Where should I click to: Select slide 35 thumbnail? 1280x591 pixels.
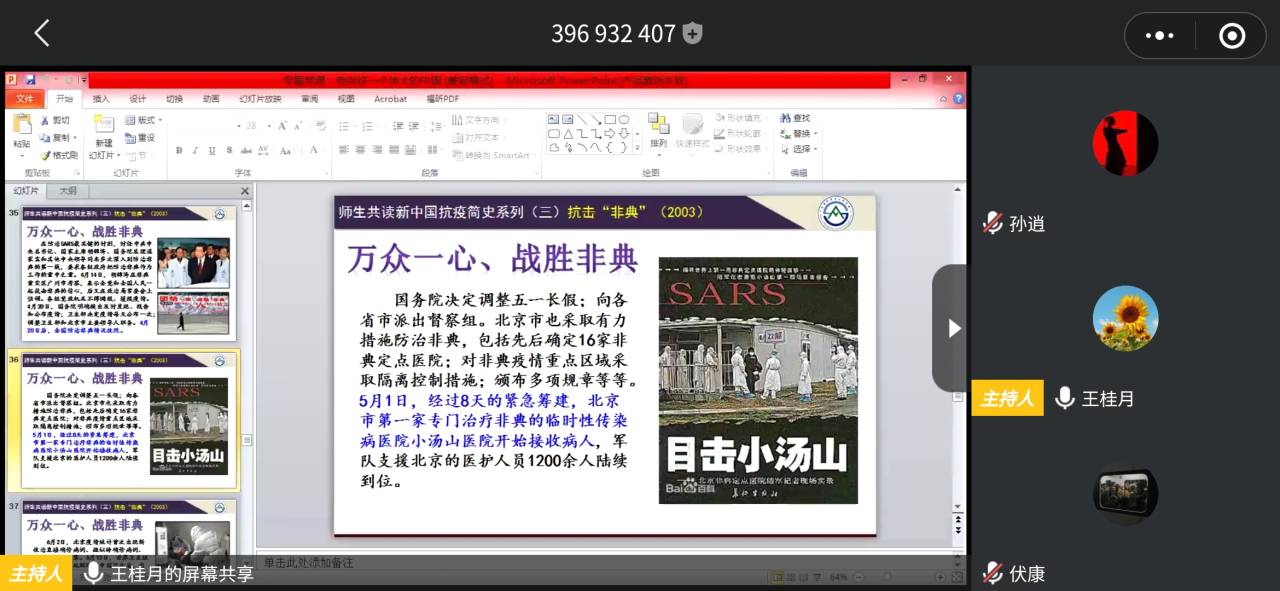[x=128, y=273]
